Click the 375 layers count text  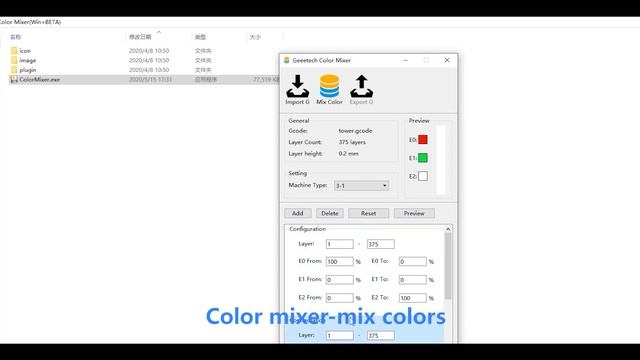coord(352,142)
